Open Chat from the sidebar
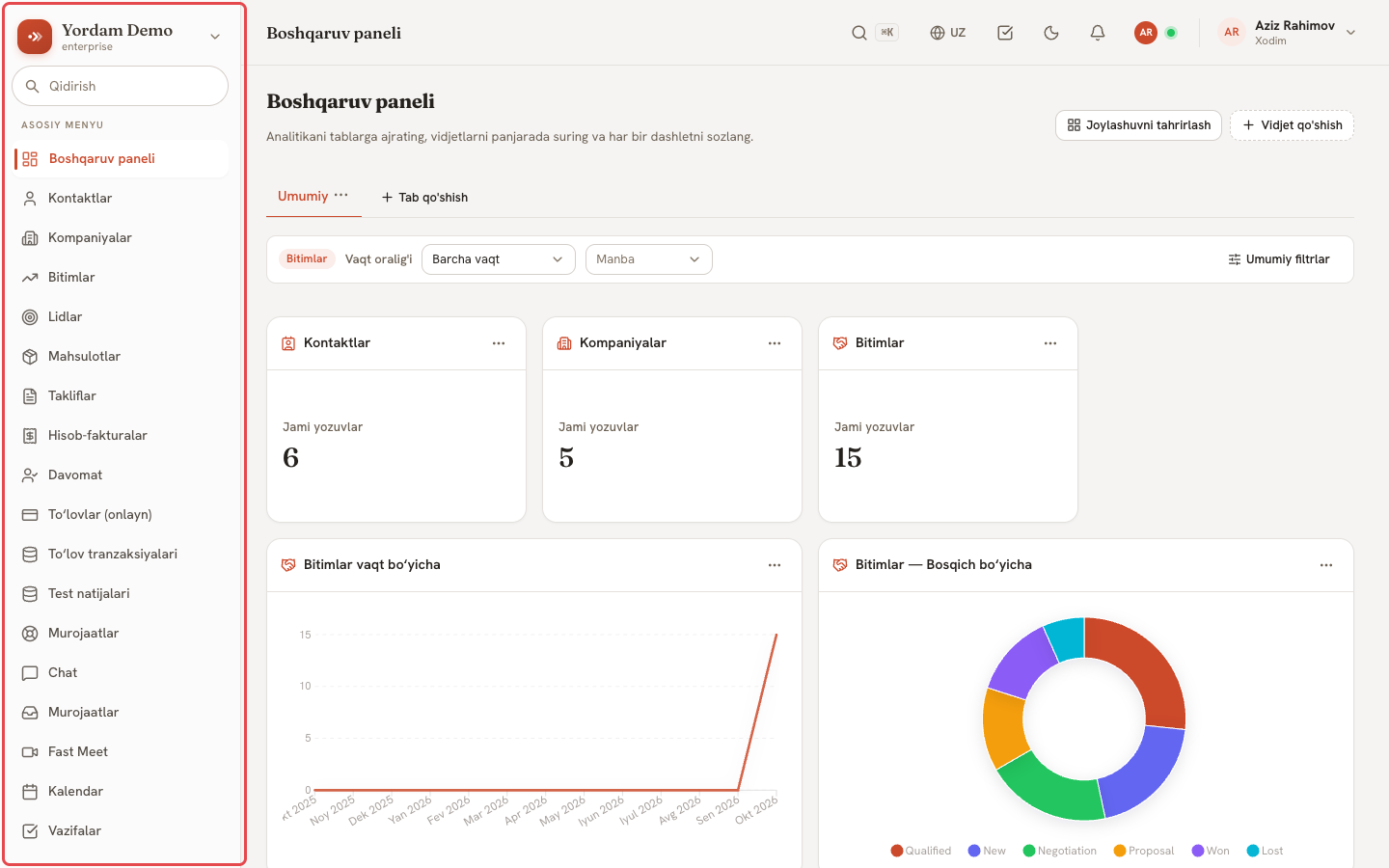Viewport: 1389px width, 868px height. [x=121, y=672]
